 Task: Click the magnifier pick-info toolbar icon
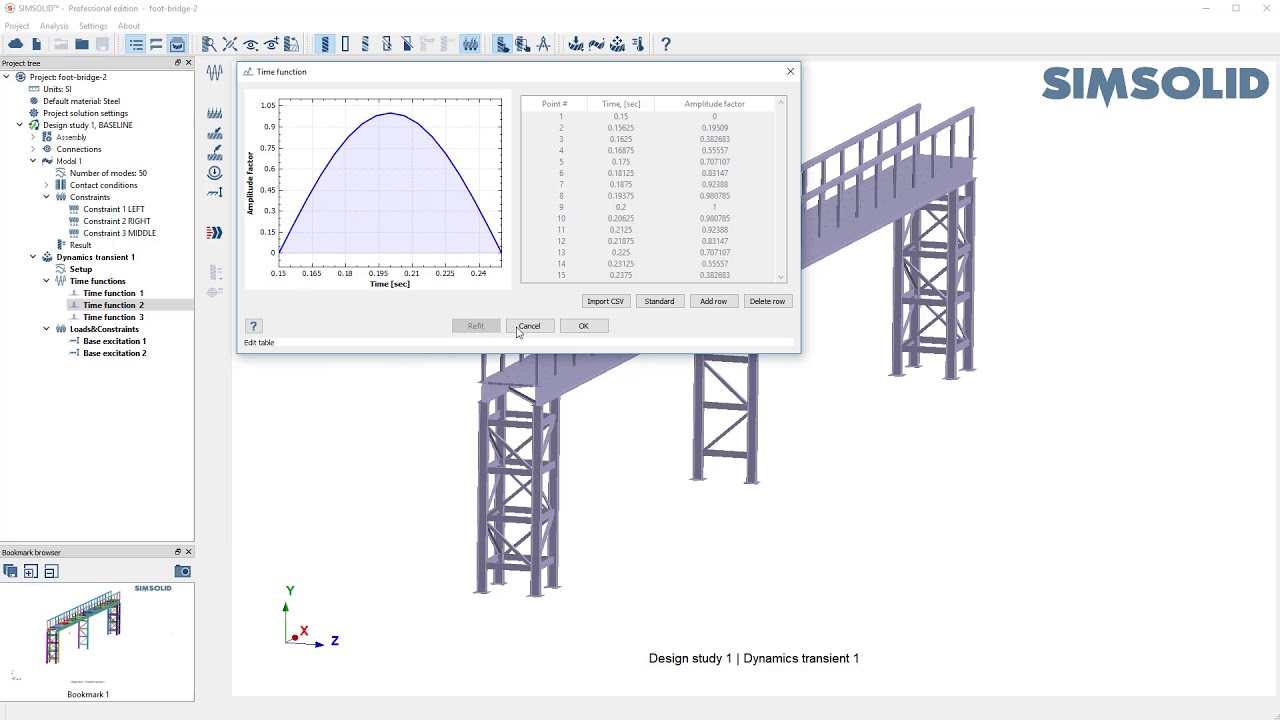coord(209,44)
